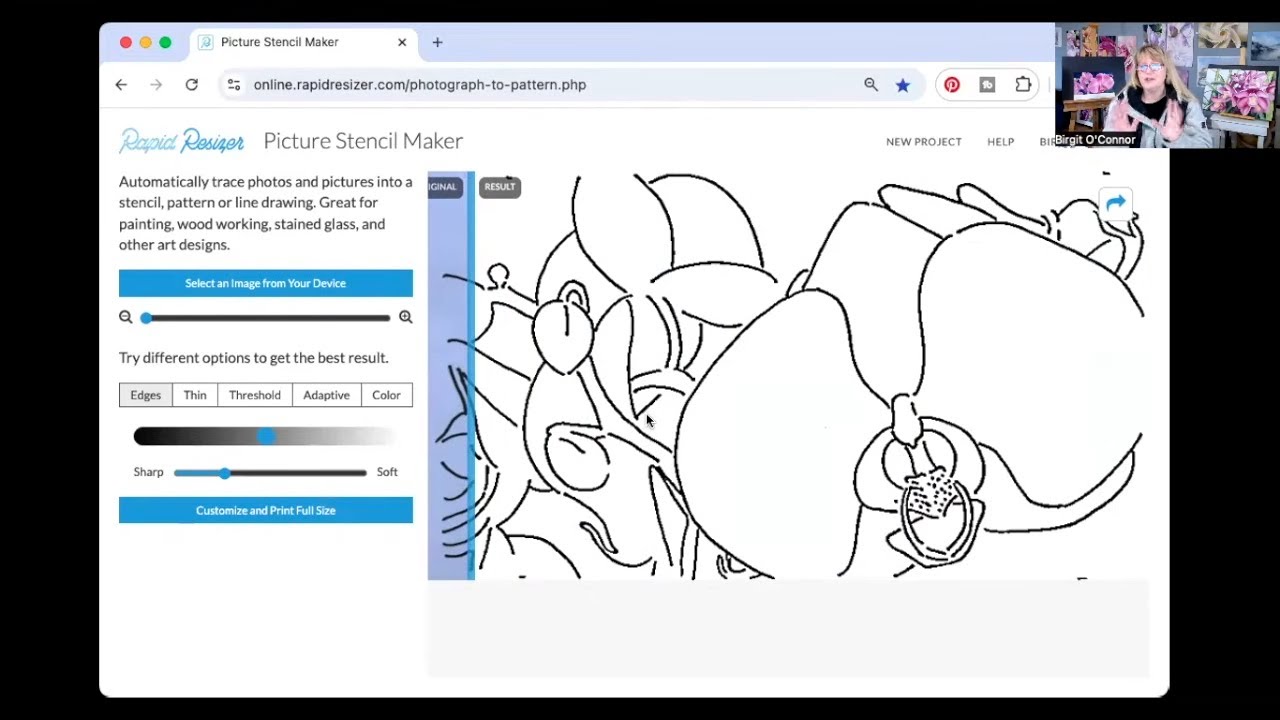This screenshot has height=720, width=1280.
Task: Open the NEW PROJECT link
Action: pos(923,142)
